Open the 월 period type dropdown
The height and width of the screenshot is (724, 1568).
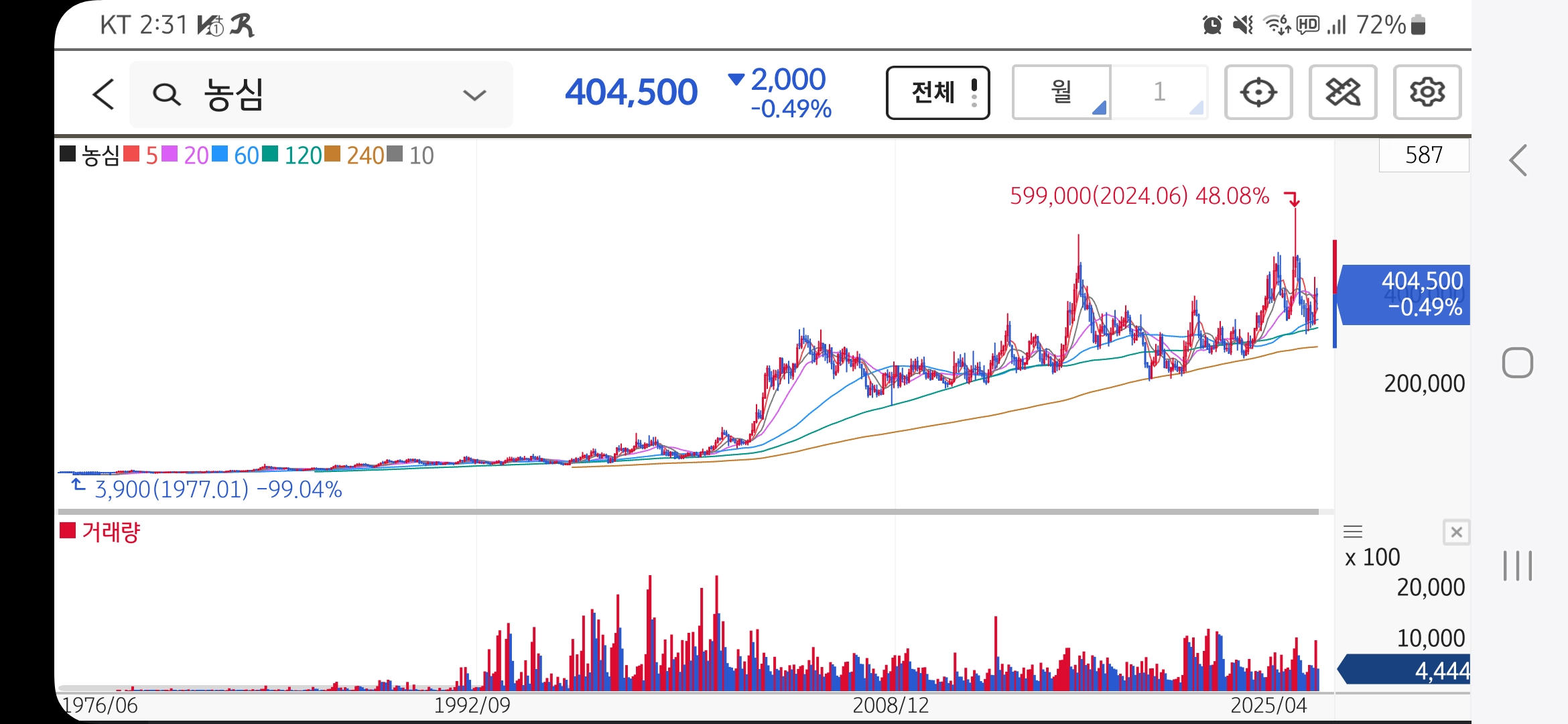pyautogui.click(x=1061, y=93)
